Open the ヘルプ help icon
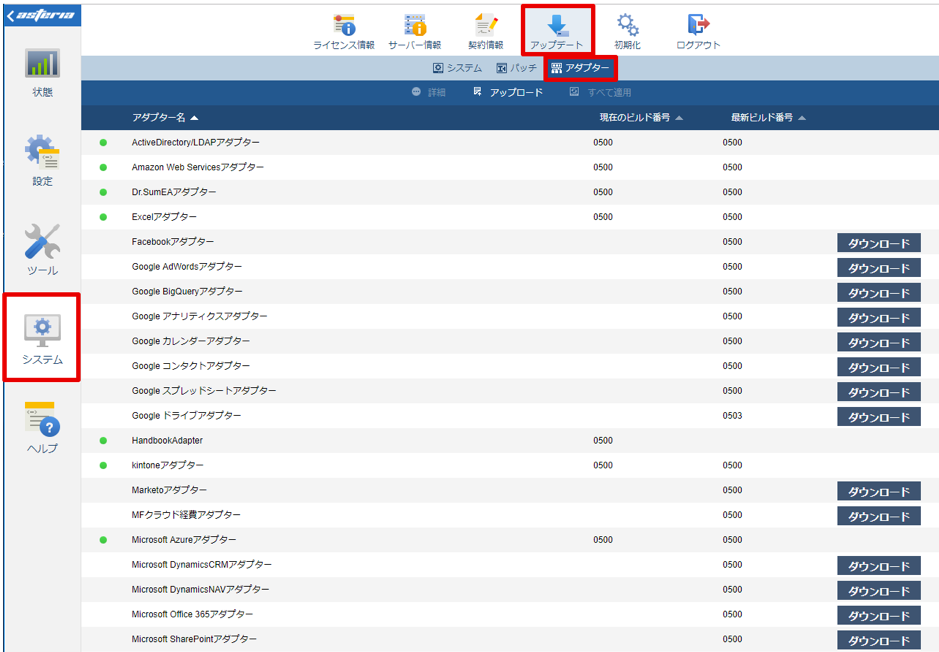This screenshot has height=652, width=939. coord(42,419)
